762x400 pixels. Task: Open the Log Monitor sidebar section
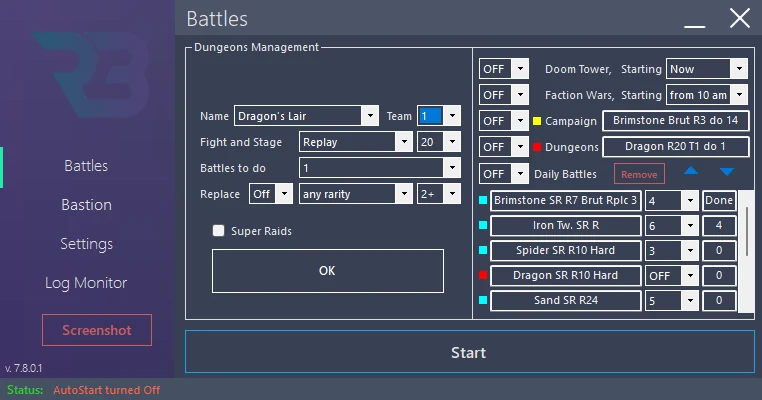(x=86, y=283)
